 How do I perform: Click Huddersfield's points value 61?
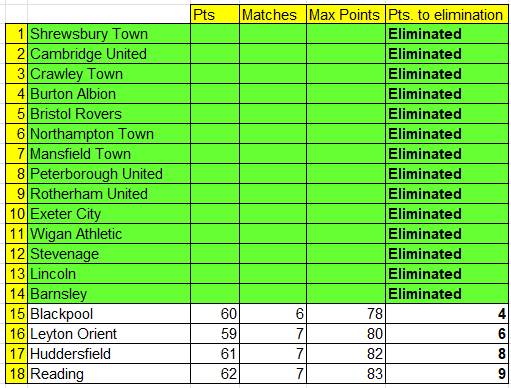(215, 354)
